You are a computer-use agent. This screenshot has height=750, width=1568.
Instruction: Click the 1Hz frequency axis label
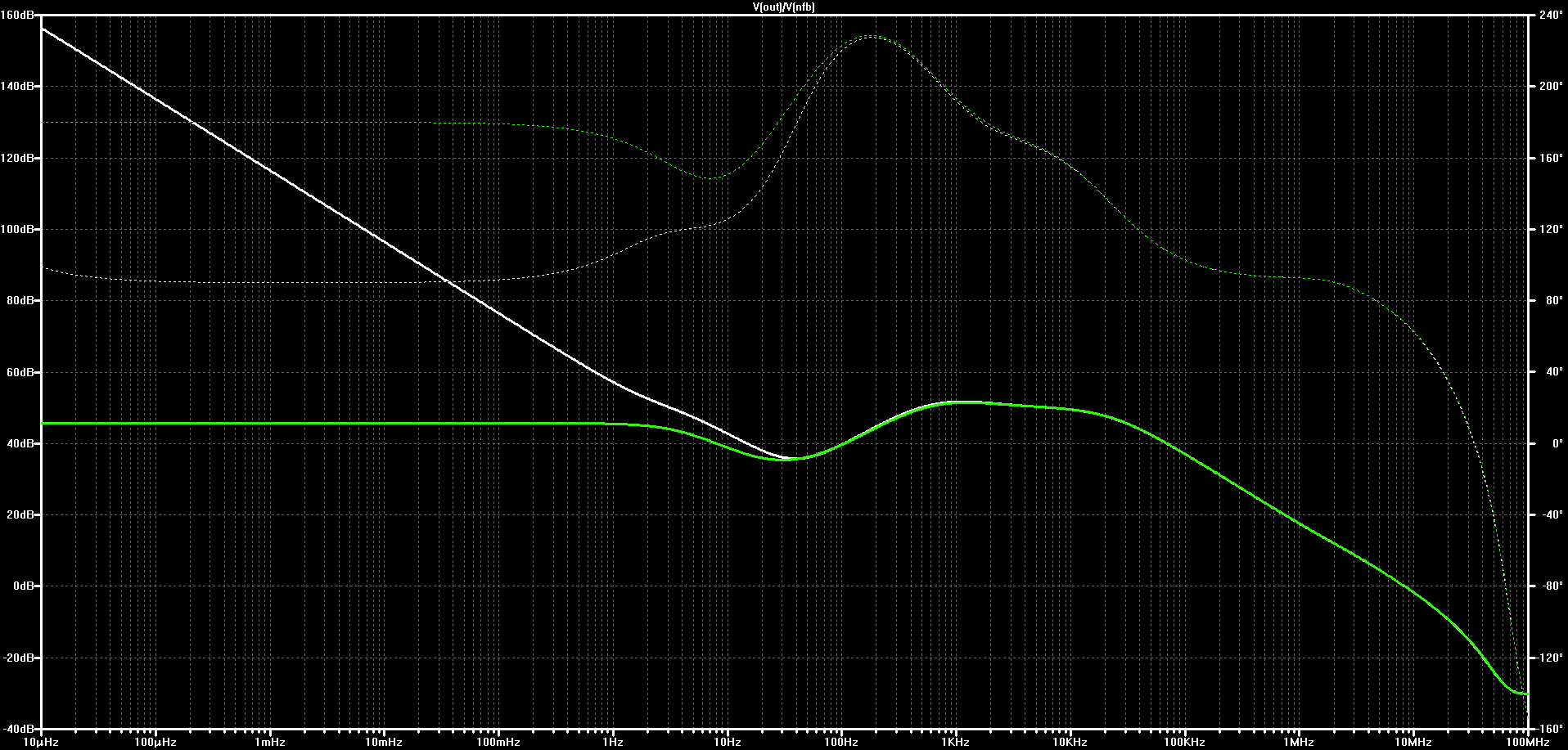click(x=612, y=743)
